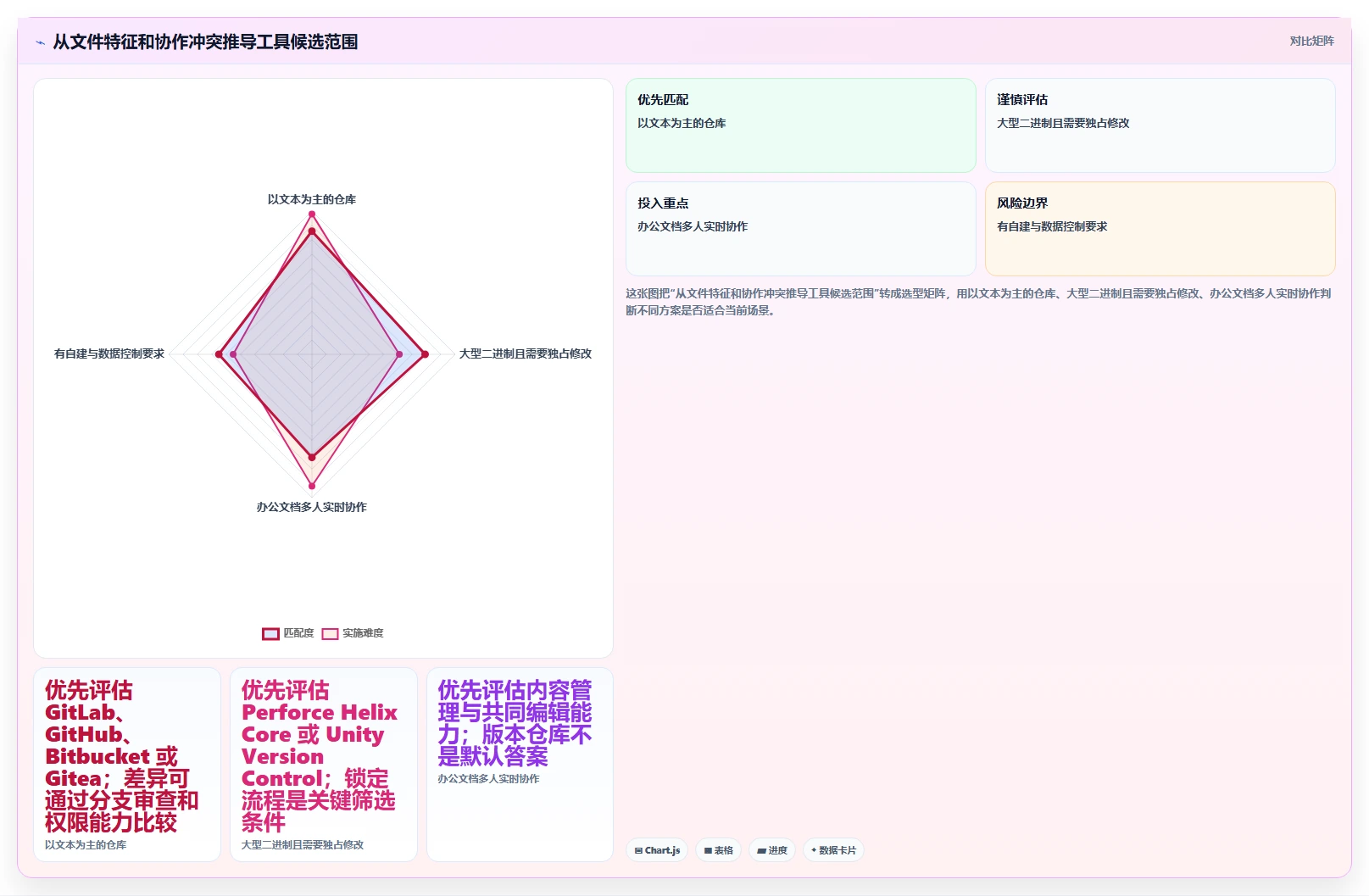The height and width of the screenshot is (896, 1369).
Task: Click the header icon beside the title
Action: coord(40,42)
